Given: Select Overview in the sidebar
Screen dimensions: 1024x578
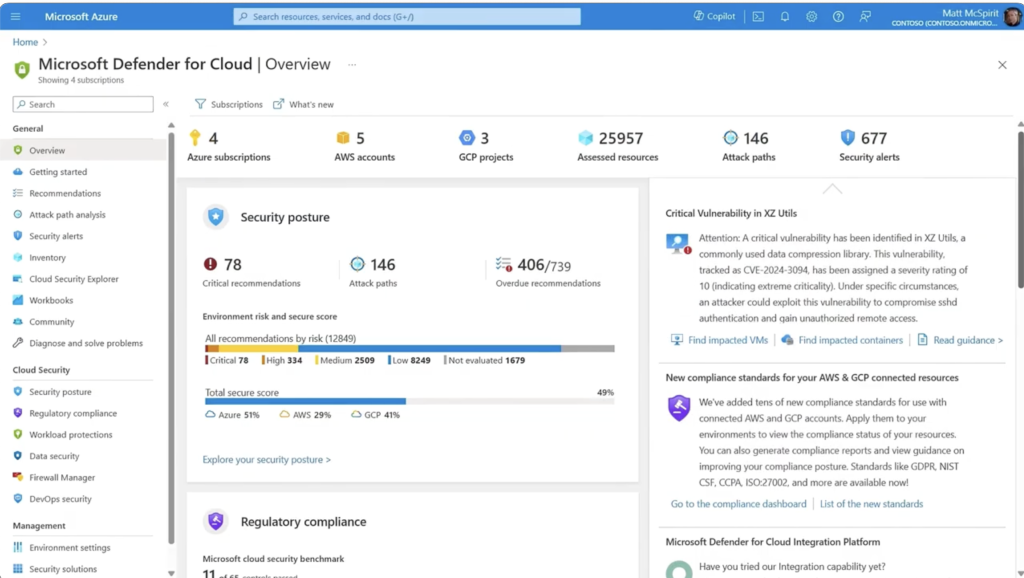Looking at the screenshot, I should point(83,150).
